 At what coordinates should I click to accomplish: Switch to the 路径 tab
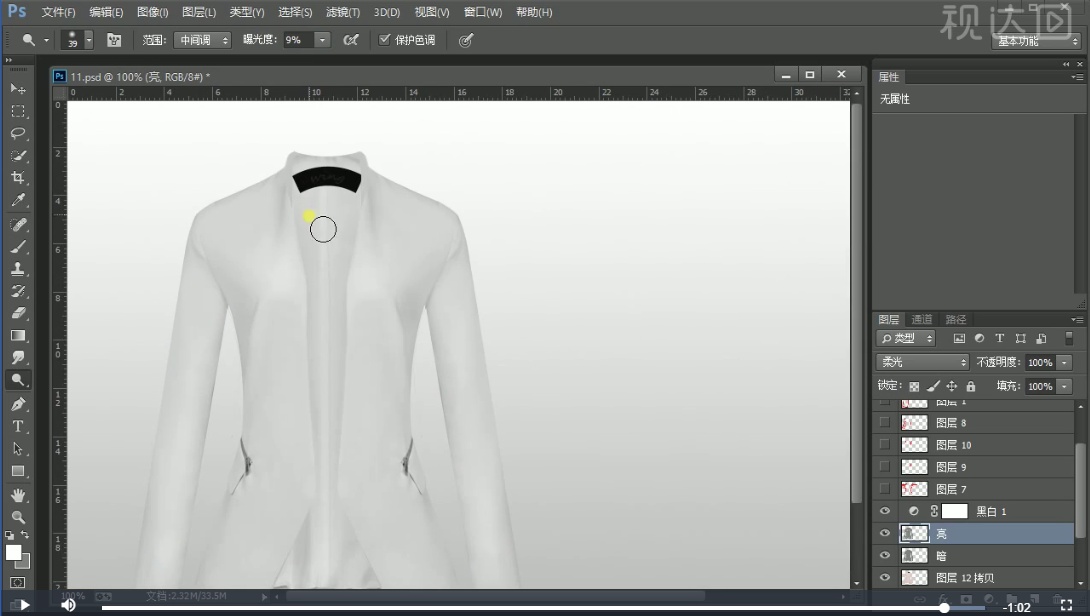(956, 319)
